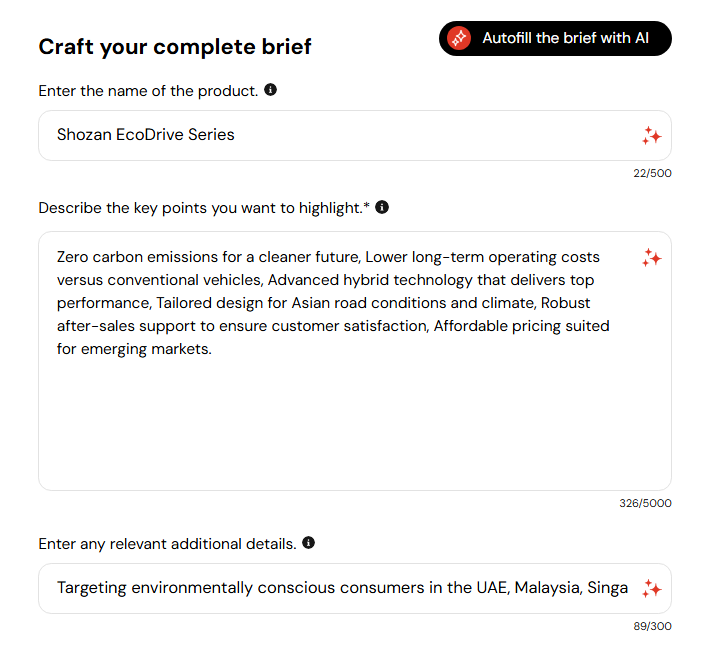The image size is (710, 648).
Task: Click info icon beside additional details label
Action: click(x=308, y=543)
